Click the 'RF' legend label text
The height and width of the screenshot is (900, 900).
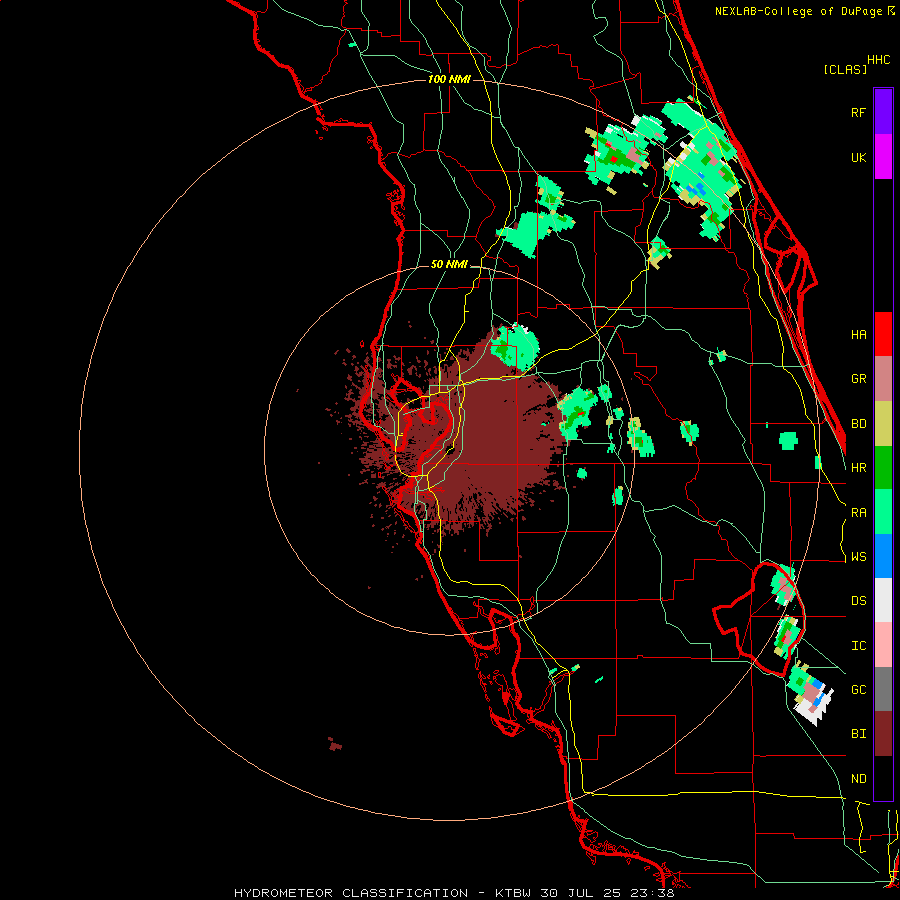pos(859,112)
